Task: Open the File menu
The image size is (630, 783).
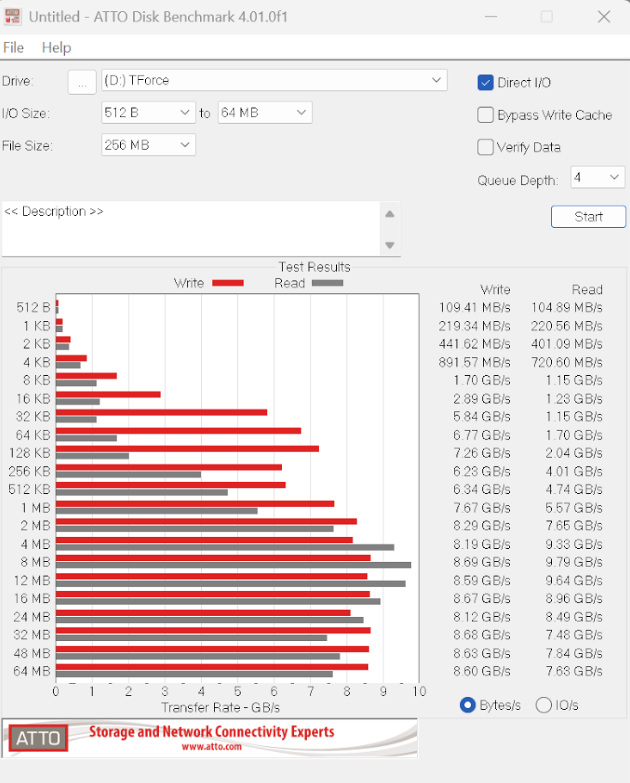Action: (13, 47)
